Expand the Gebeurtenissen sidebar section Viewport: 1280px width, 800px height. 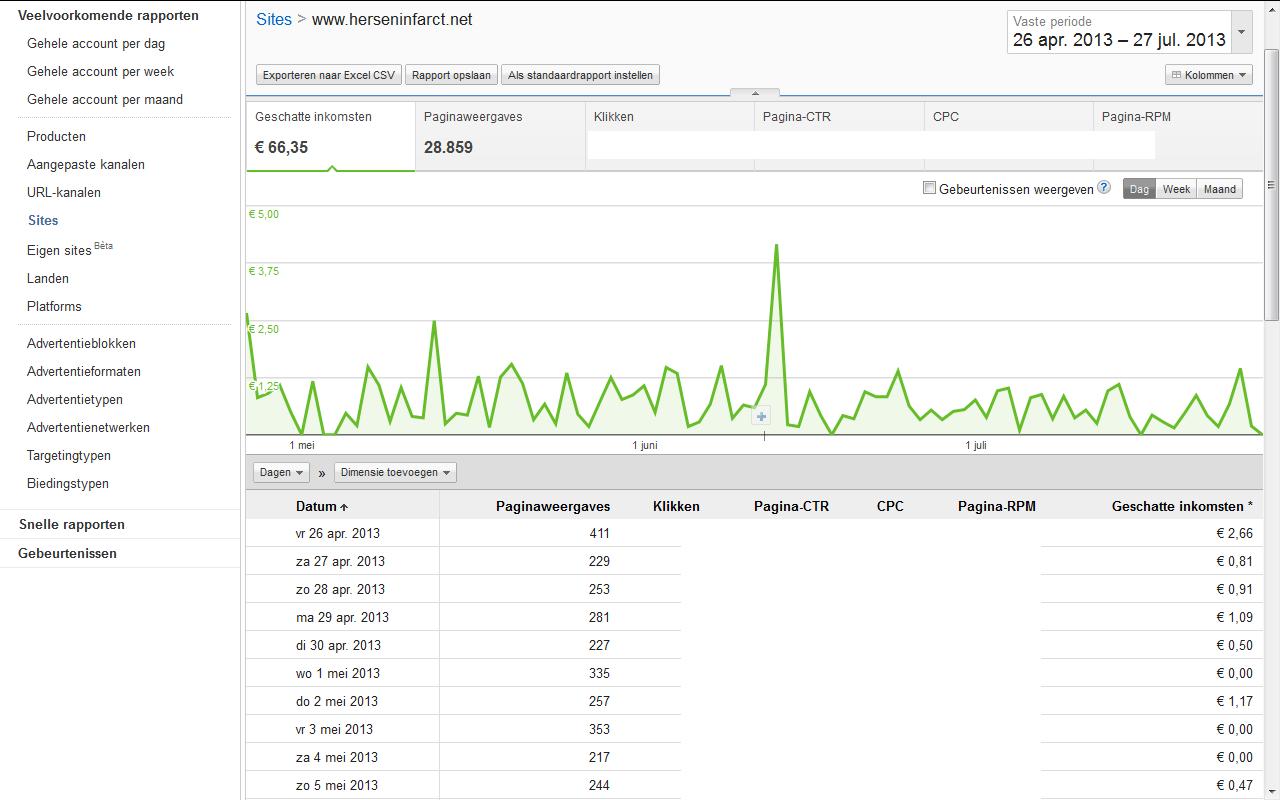click(67, 553)
